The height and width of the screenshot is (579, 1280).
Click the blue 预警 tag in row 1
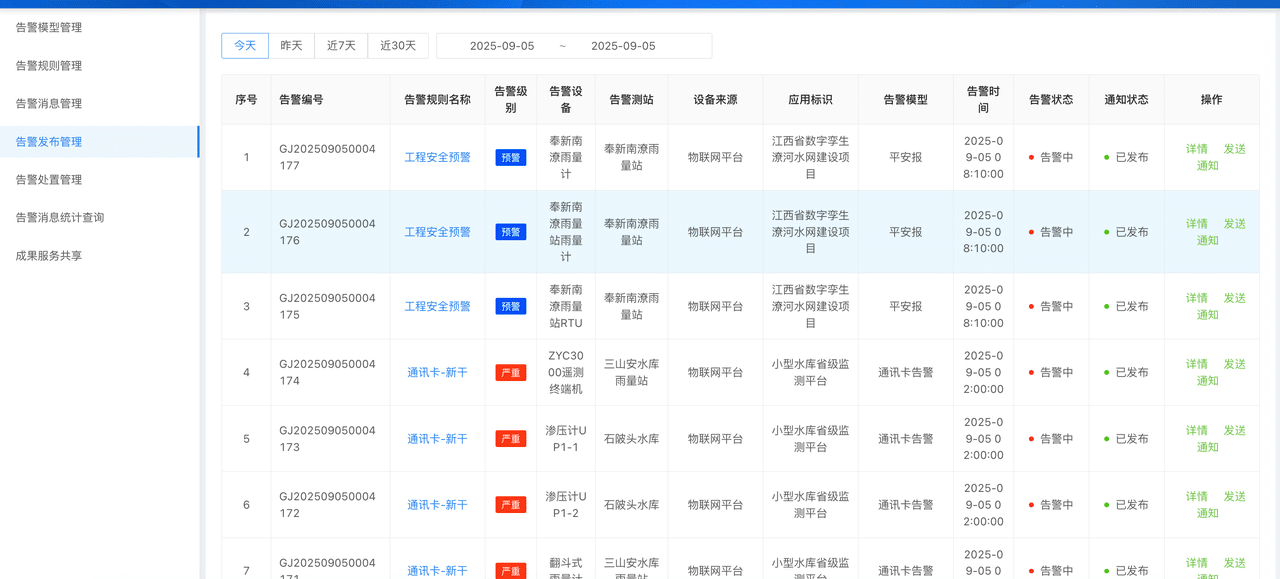coord(511,158)
